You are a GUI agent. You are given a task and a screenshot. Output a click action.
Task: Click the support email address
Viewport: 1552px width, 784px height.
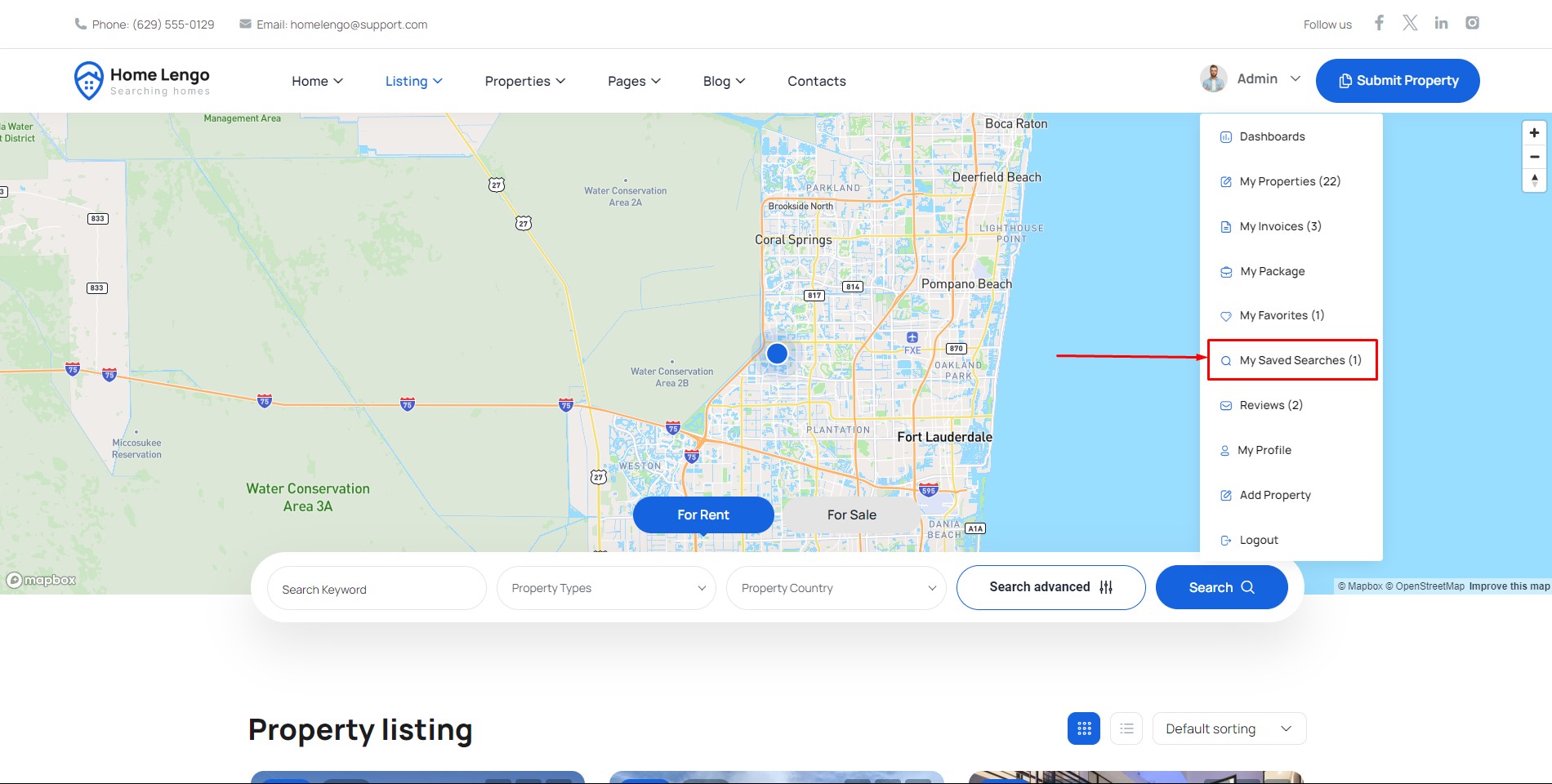359,24
